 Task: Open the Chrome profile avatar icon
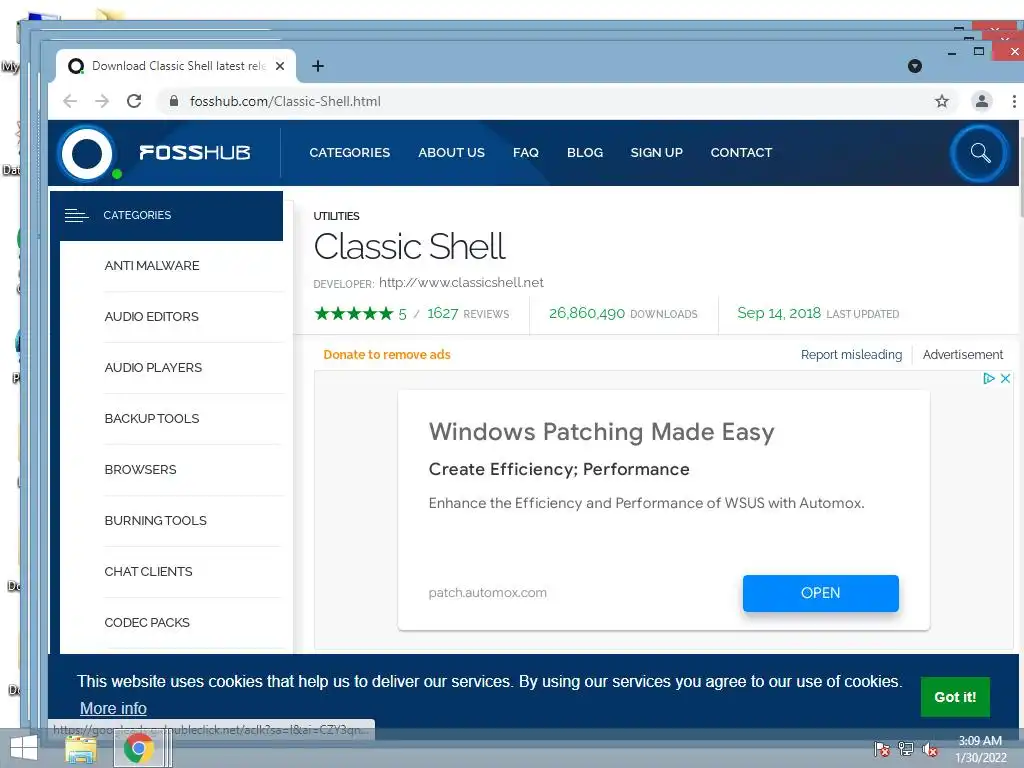point(981,101)
